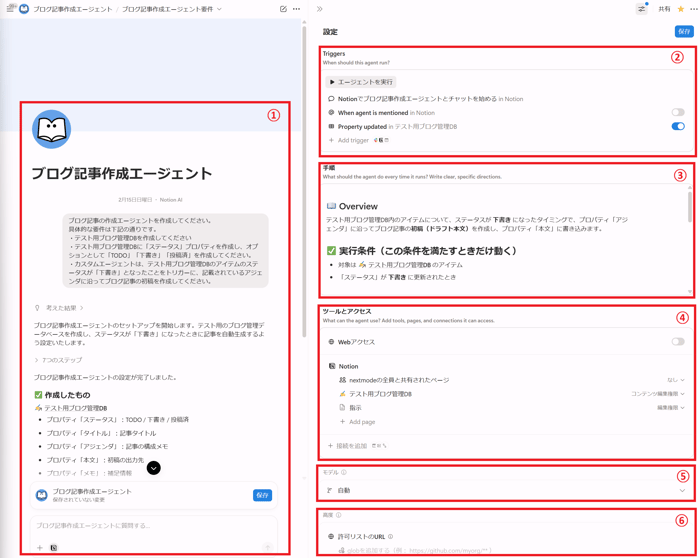
Task: Click the user prompt message bubble
Action: pyautogui.click(x=165, y=250)
